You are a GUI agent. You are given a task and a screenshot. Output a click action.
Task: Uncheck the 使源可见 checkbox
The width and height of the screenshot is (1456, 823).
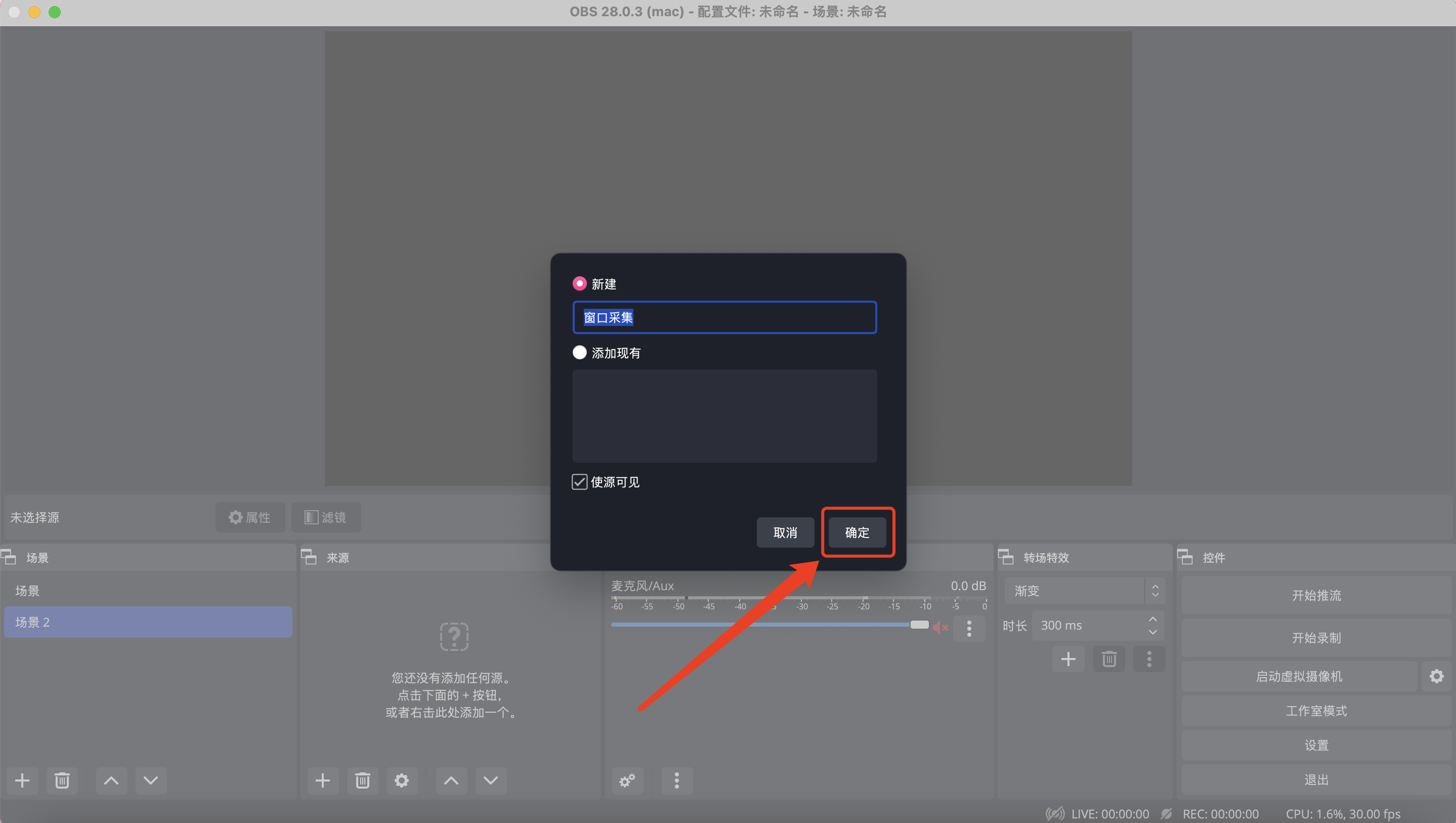pos(579,482)
